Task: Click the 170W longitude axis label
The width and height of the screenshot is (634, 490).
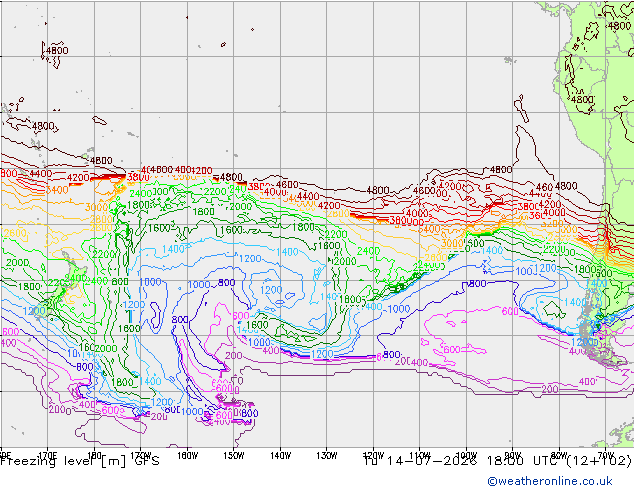Action: [x=141, y=455]
